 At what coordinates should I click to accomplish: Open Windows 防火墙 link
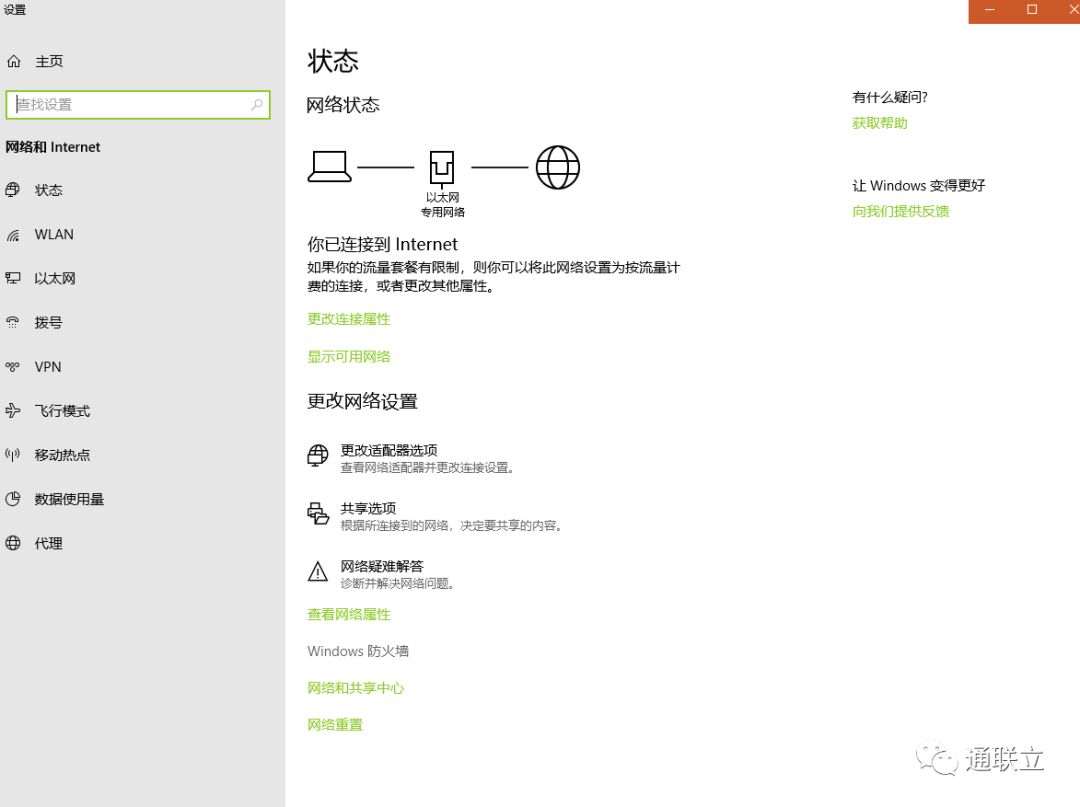pos(358,651)
